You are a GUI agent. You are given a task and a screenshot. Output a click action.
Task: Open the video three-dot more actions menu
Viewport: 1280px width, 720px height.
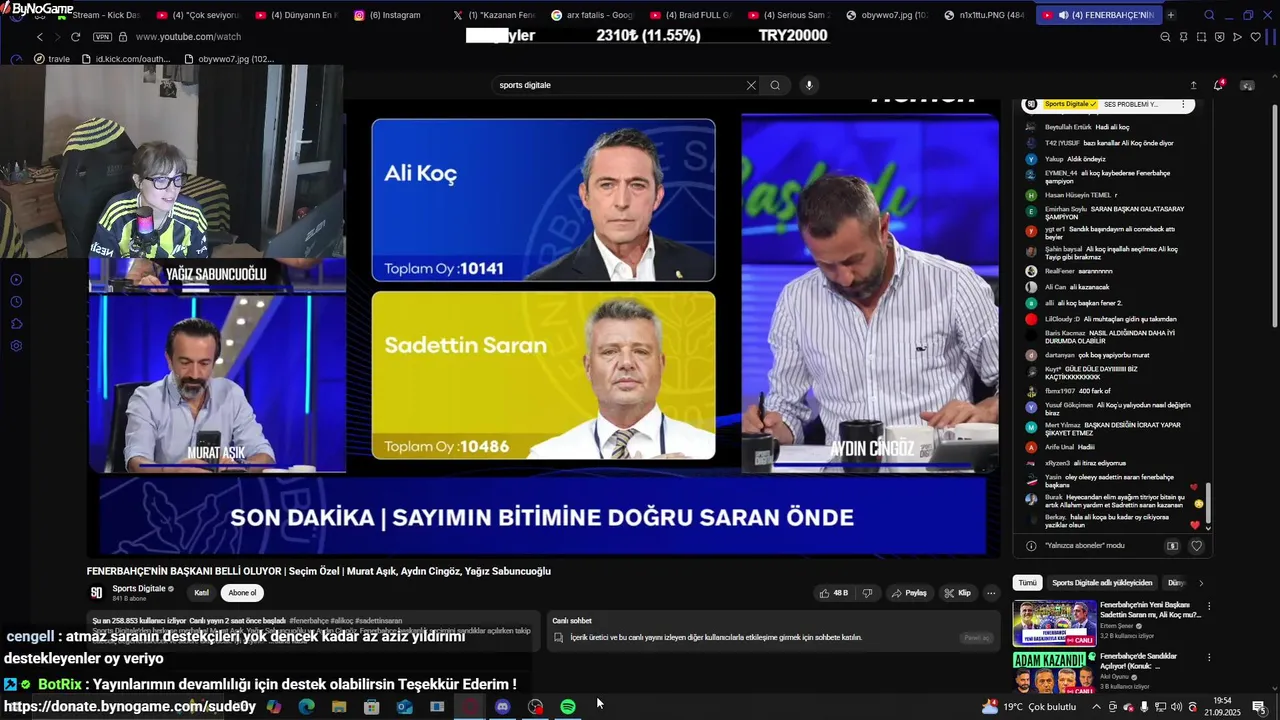(991, 593)
